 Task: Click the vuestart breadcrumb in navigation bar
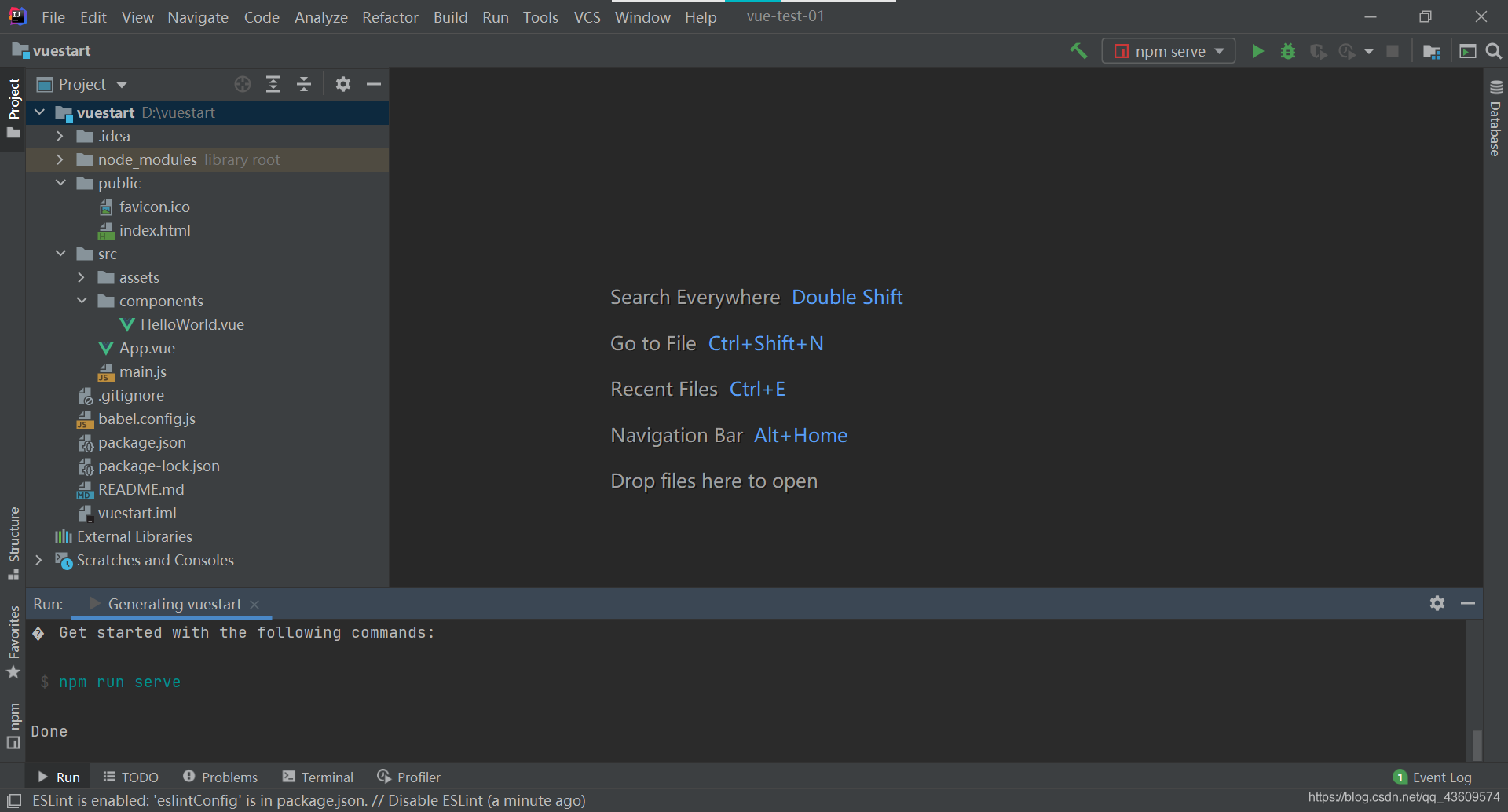[x=52, y=51]
